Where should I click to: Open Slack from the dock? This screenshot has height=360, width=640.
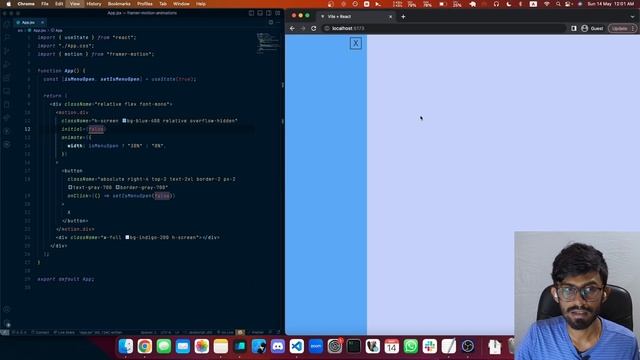(429, 346)
